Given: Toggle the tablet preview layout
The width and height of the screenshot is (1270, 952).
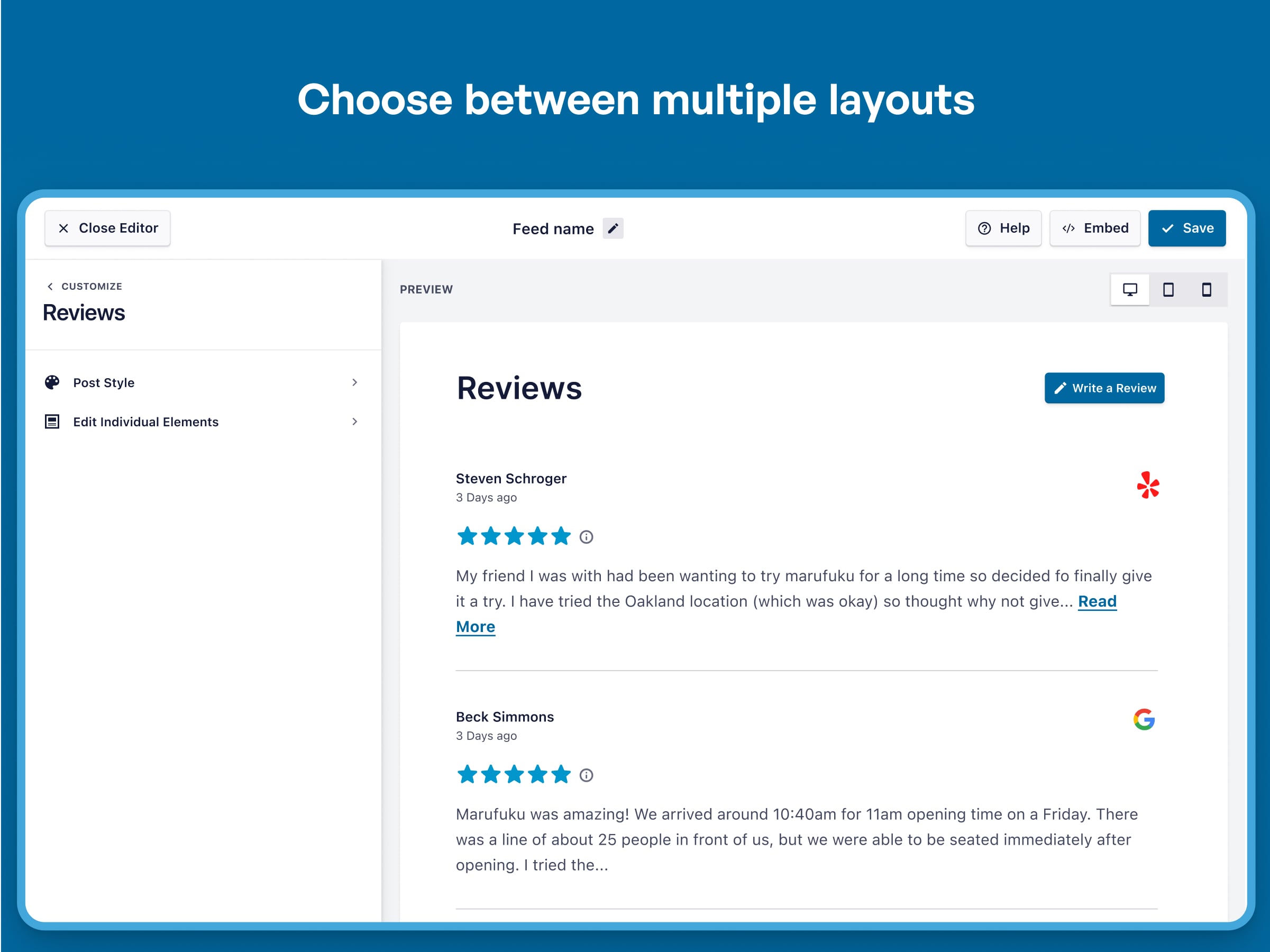Looking at the screenshot, I should point(1167,289).
